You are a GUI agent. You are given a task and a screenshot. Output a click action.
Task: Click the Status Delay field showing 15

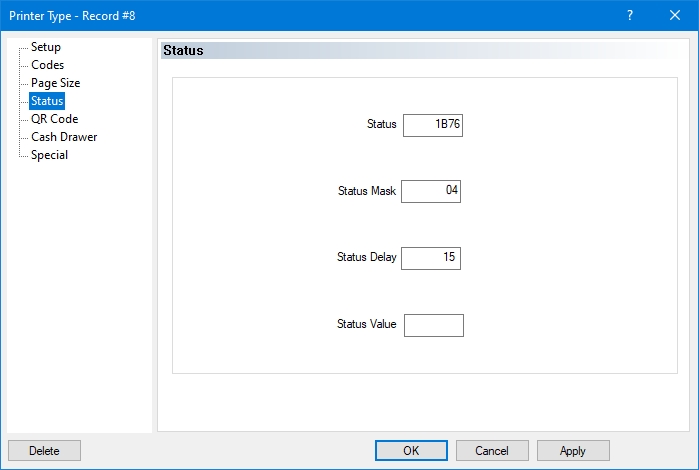coord(431,258)
